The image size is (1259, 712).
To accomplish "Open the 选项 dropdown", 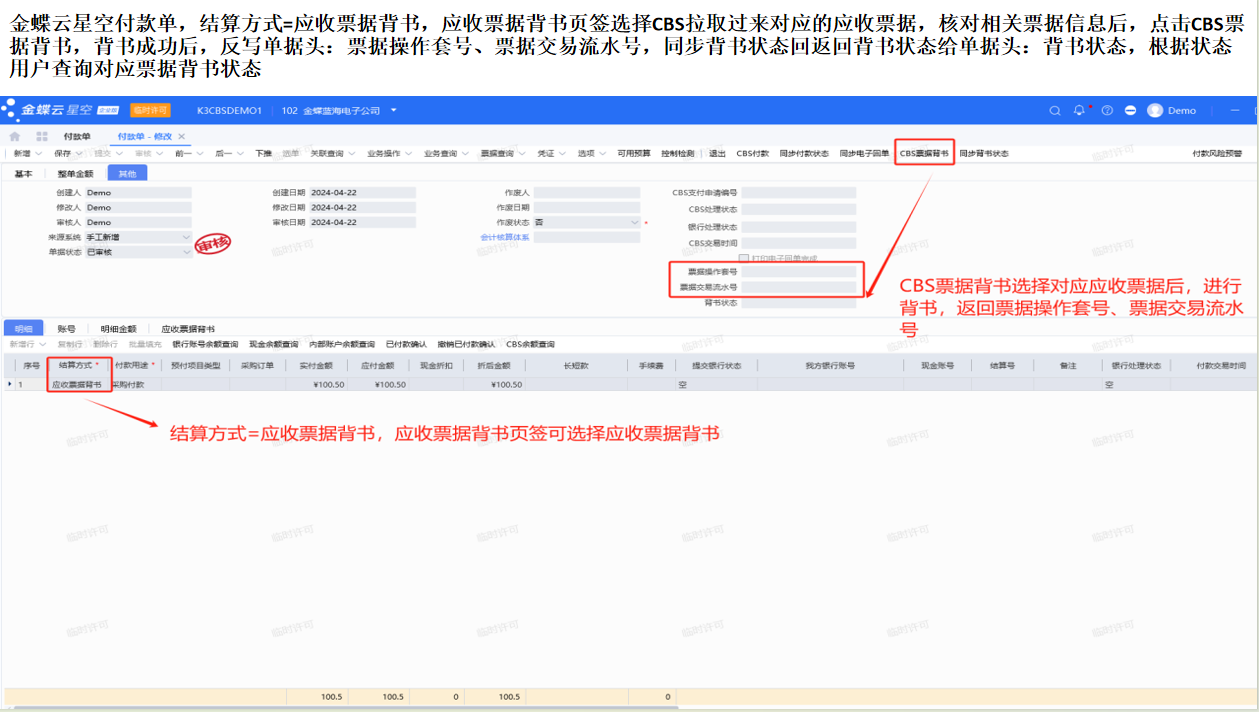I will (x=591, y=153).
